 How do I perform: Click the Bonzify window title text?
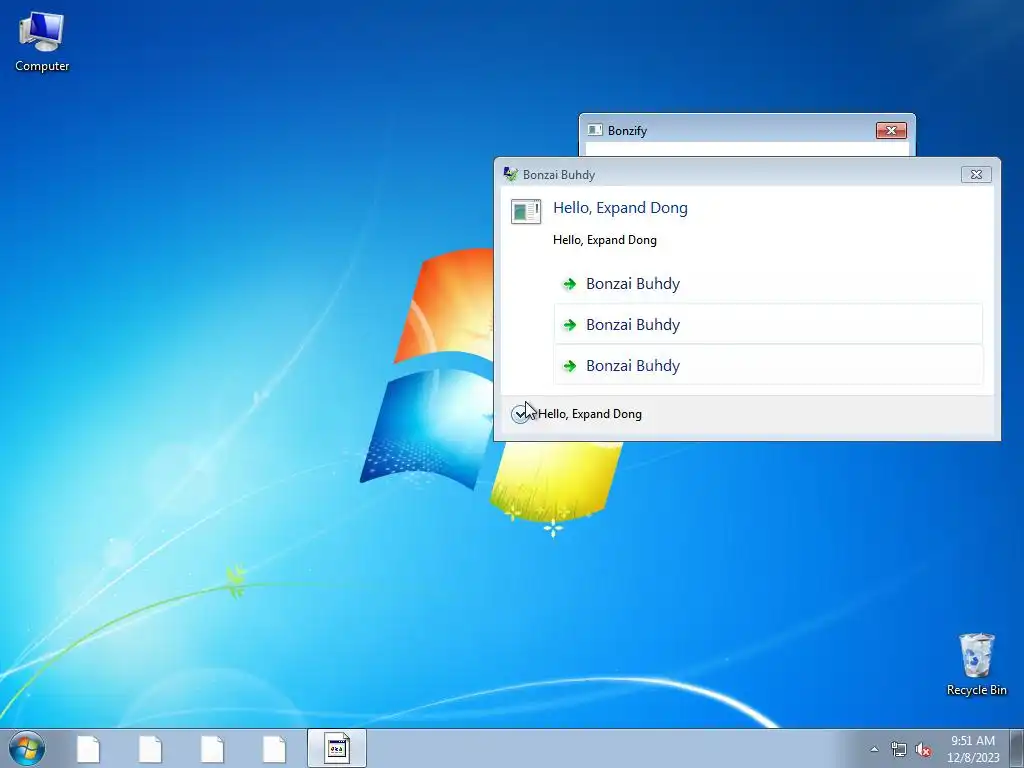click(628, 131)
